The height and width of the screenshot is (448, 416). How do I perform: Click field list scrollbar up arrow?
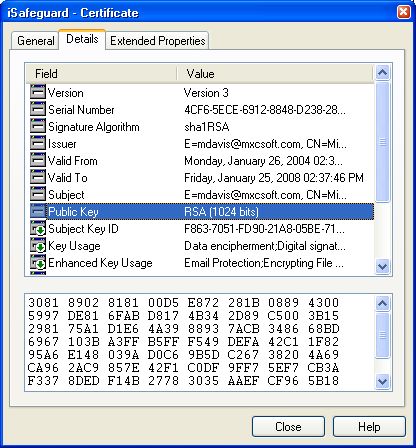point(382,72)
